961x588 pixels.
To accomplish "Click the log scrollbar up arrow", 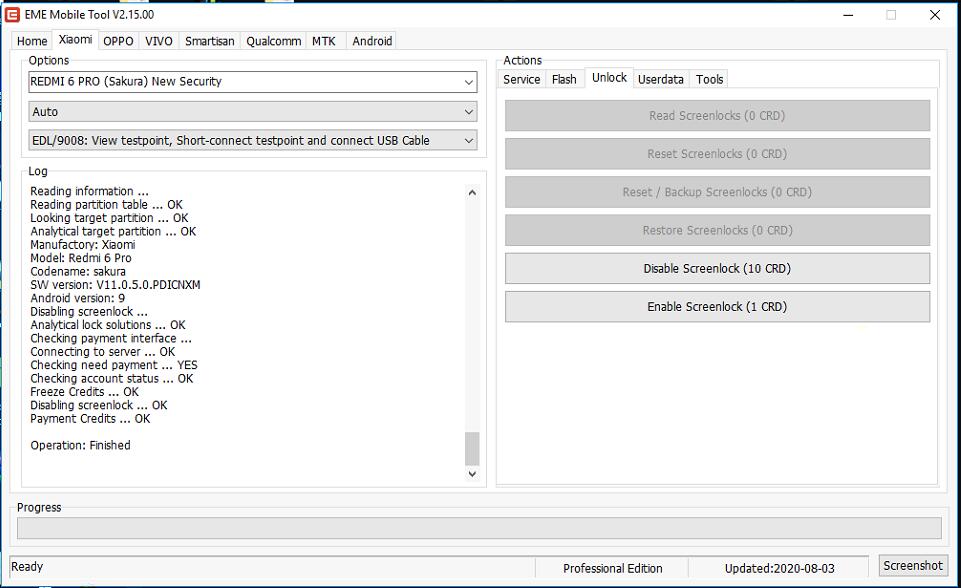I will 472,193.
